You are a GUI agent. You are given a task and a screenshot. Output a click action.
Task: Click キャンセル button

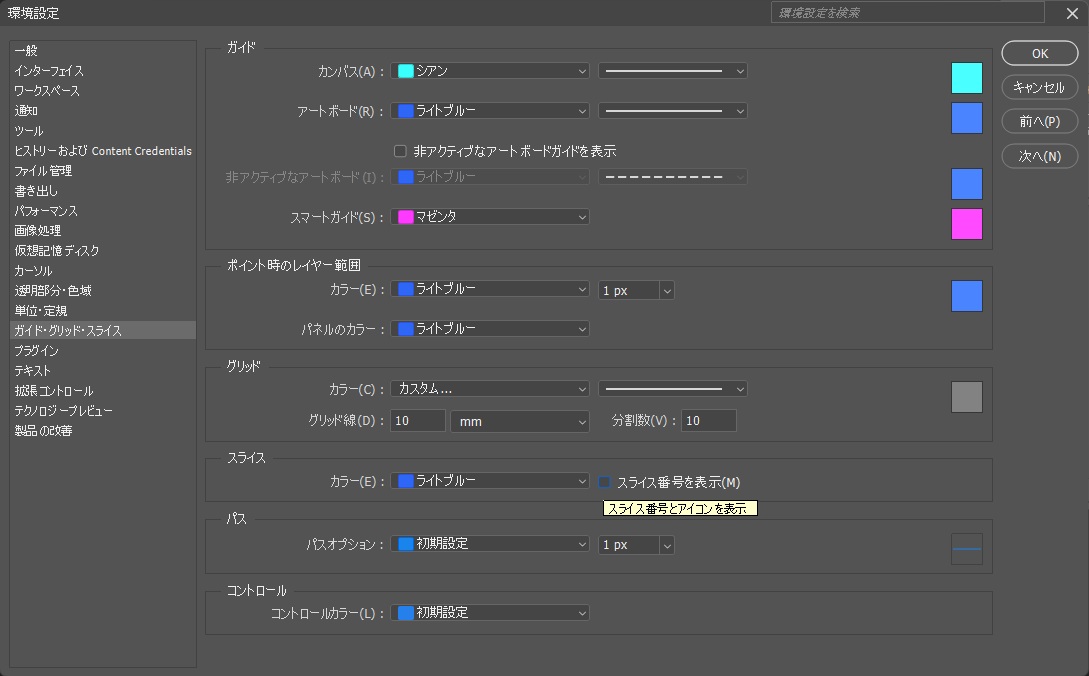(x=1040, y=88)
